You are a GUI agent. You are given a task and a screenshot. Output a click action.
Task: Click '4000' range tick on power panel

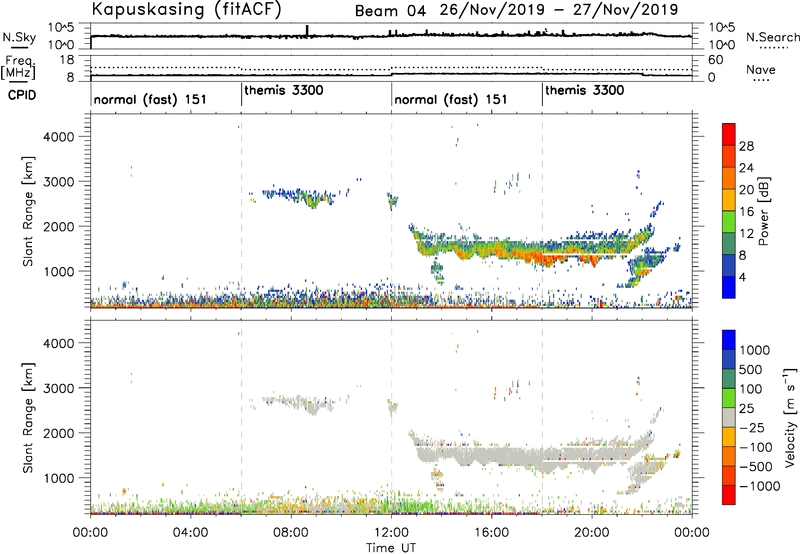point(59,137)
